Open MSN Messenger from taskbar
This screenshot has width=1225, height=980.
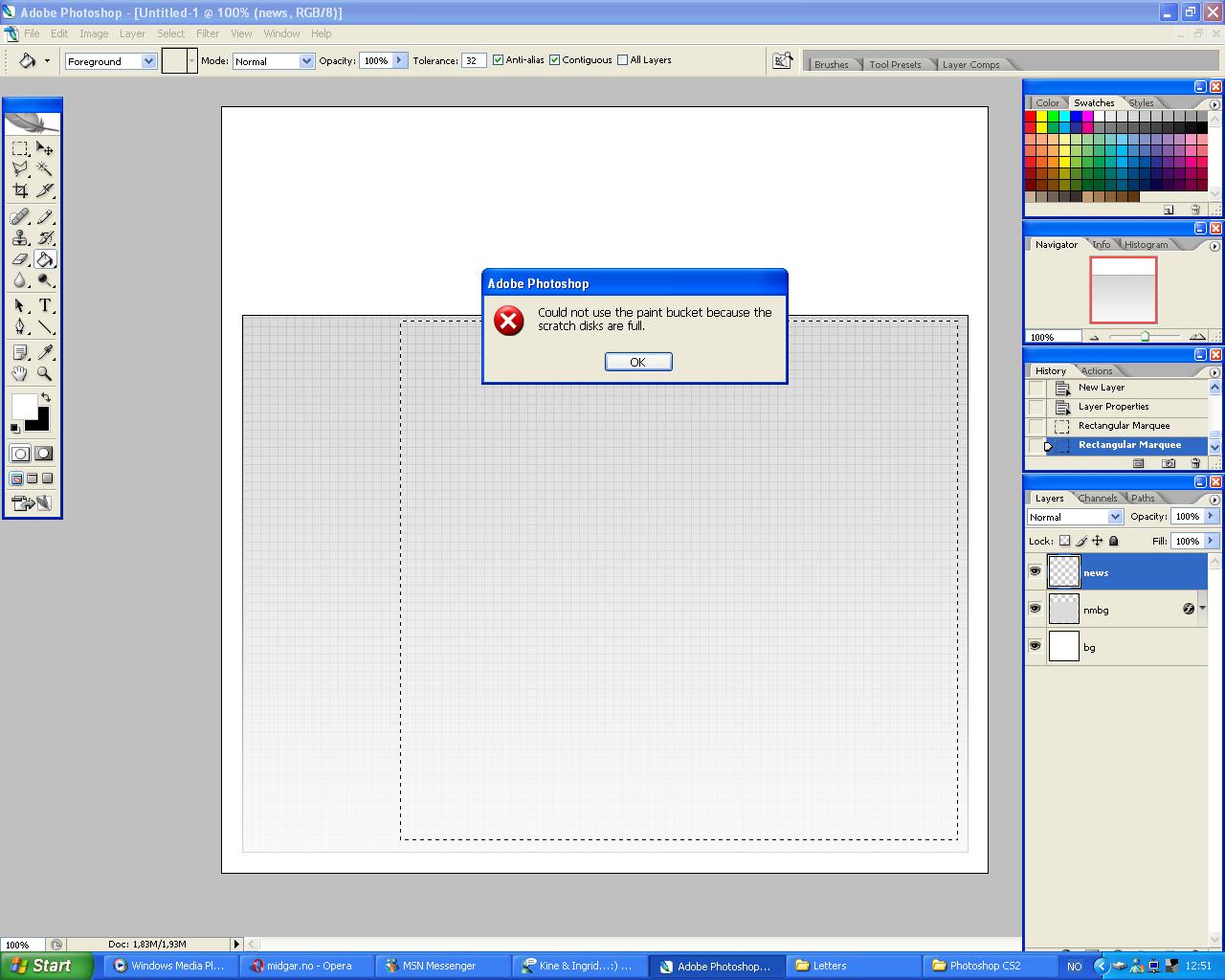(x=443, y=966)
